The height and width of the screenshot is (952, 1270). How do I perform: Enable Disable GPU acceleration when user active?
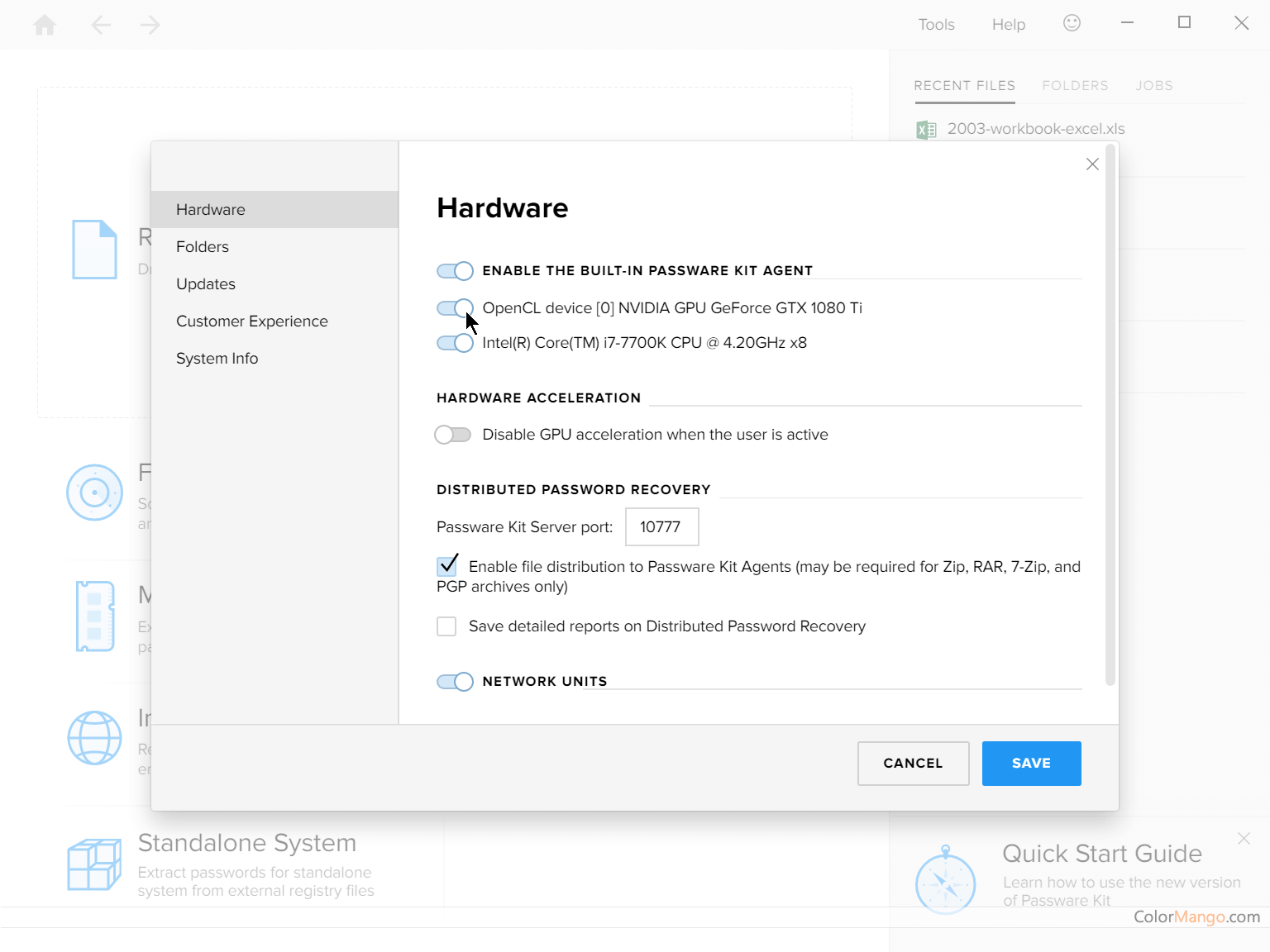(x=453, y=435)
